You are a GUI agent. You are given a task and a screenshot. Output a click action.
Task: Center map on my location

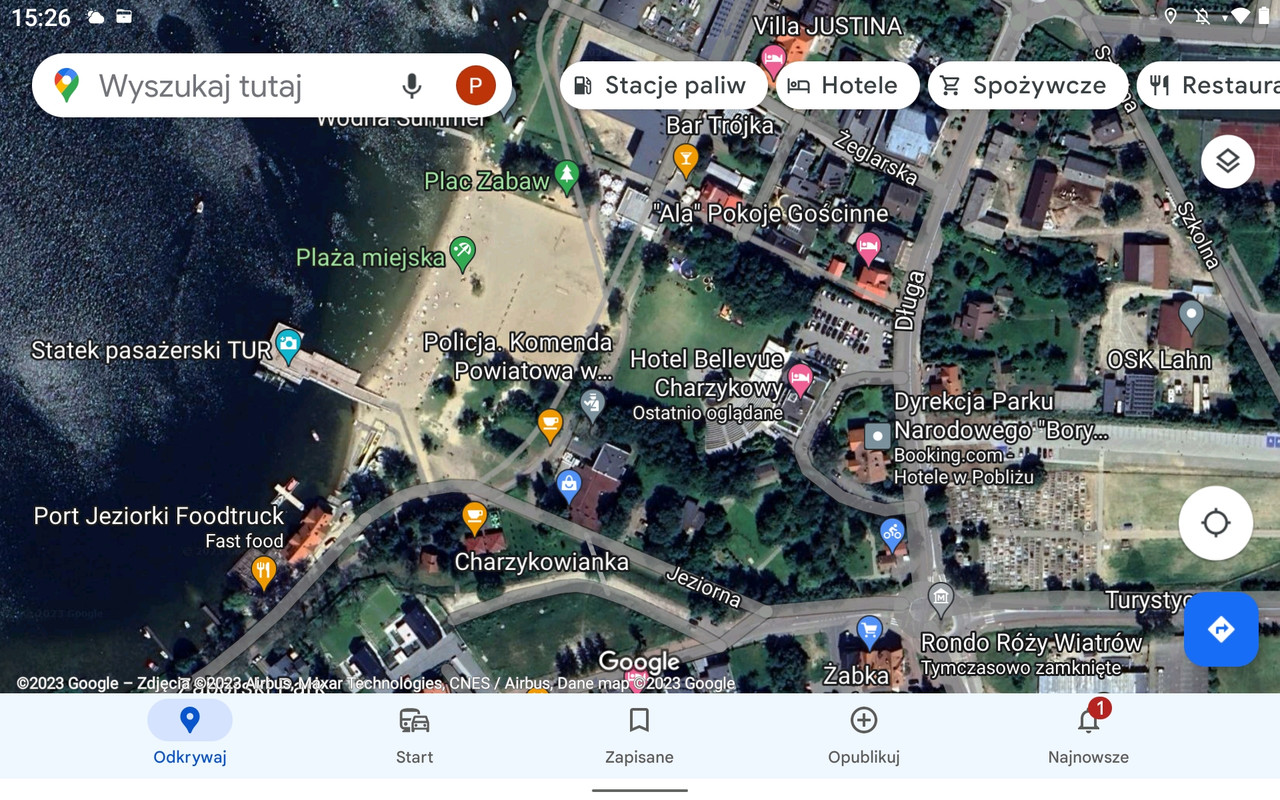(1215, 523)
